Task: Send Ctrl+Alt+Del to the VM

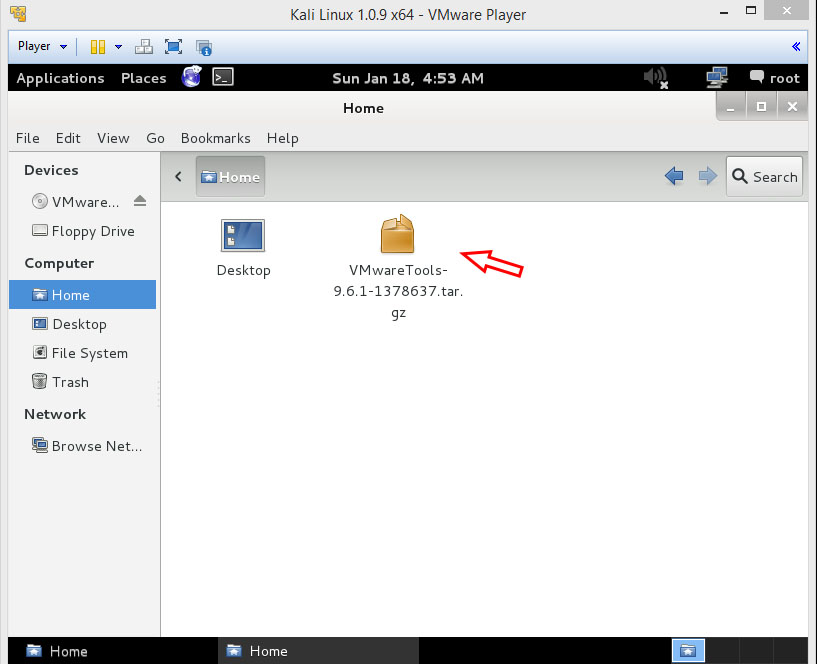Action: pos(144,47)
